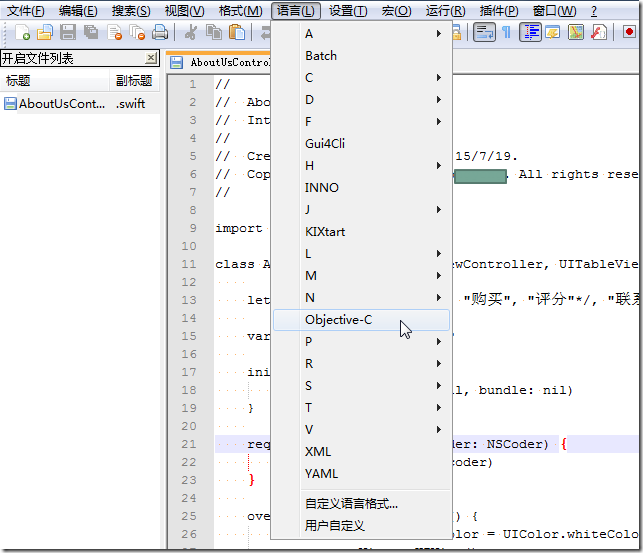Open the 插件(P) menu

coord(499,11)
